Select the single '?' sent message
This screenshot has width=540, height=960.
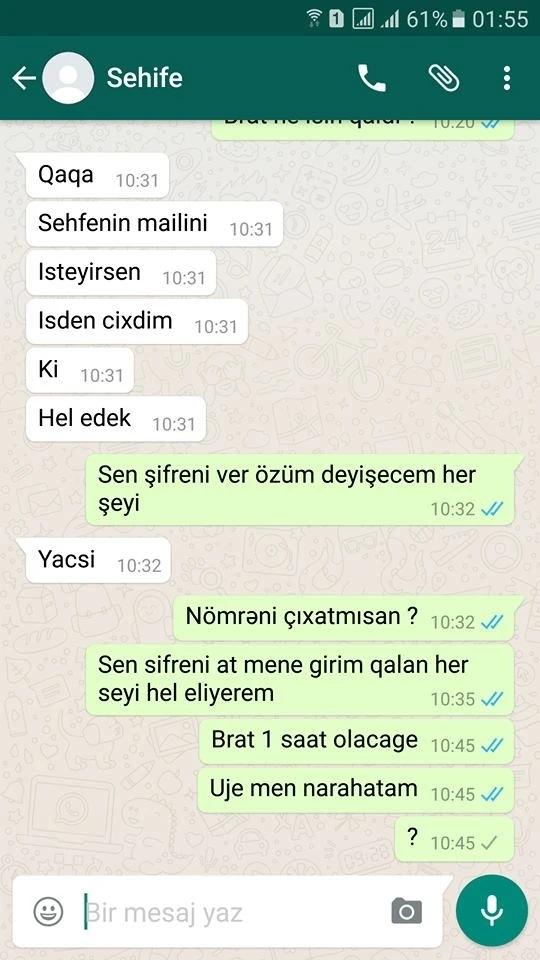(x=454, y=839)
